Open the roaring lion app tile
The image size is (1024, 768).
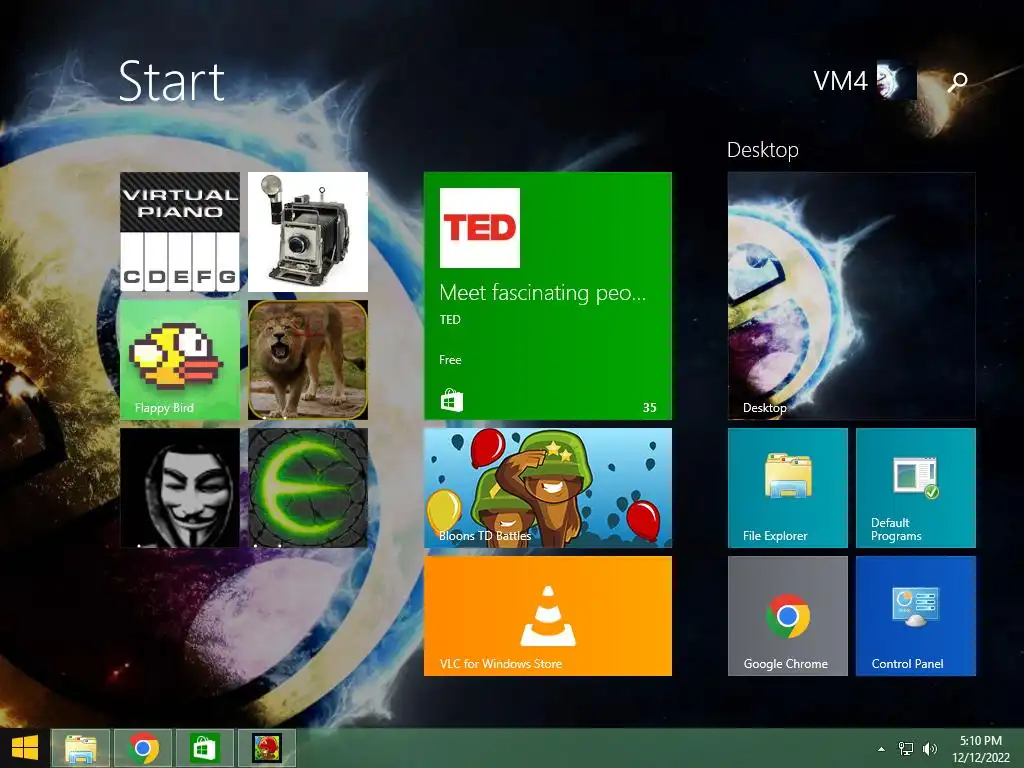click(x=308, y=360)
